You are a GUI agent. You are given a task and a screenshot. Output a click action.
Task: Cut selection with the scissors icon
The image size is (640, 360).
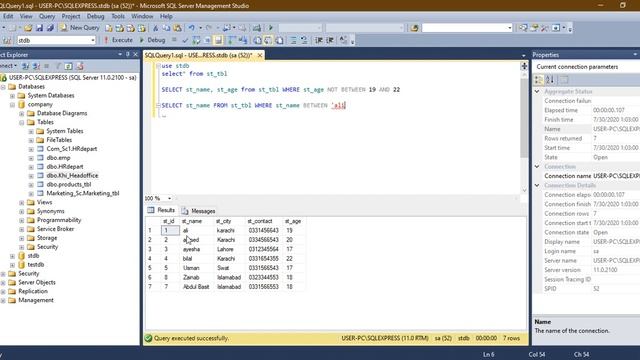pos(156,28)
